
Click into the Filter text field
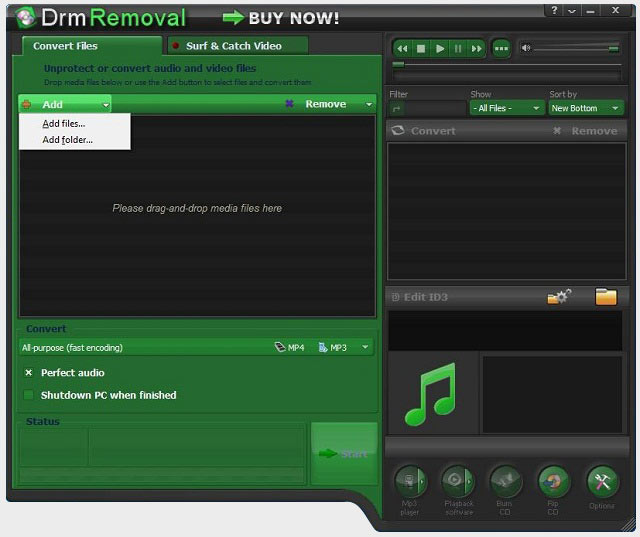435,109
